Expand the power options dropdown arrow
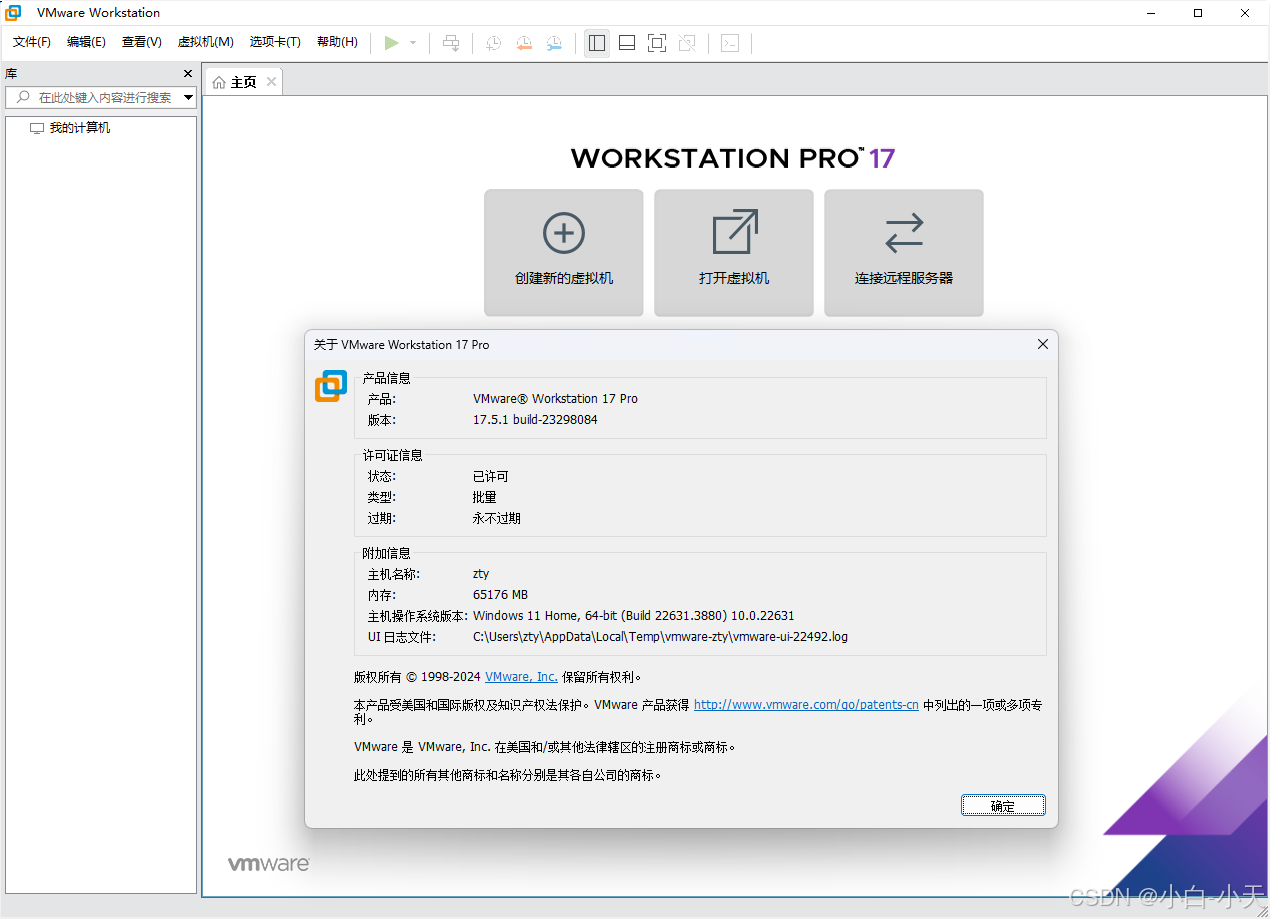The width and height of the screenshot is (1270, 919). point(413,43)
